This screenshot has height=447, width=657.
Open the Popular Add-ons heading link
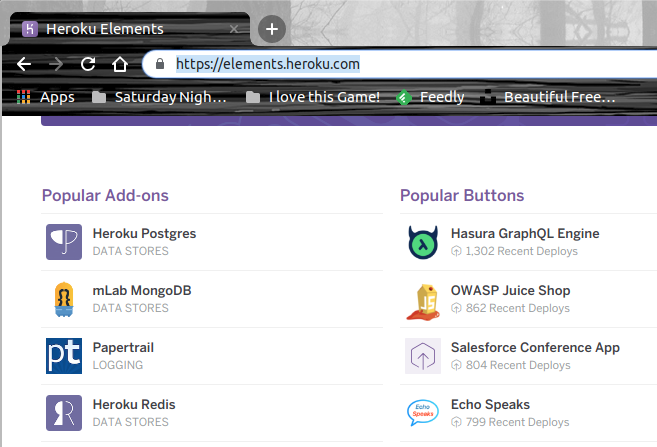[x=105, y=195]
